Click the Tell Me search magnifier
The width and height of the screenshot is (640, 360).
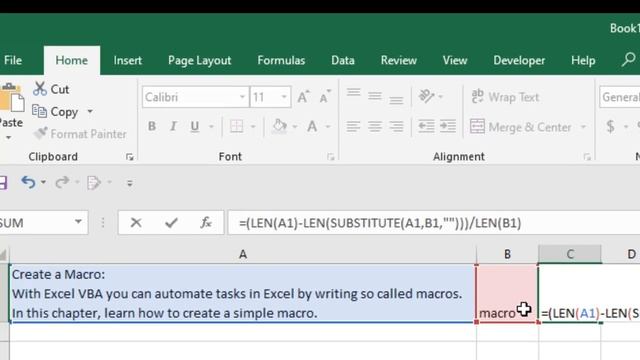coord(629,60)
